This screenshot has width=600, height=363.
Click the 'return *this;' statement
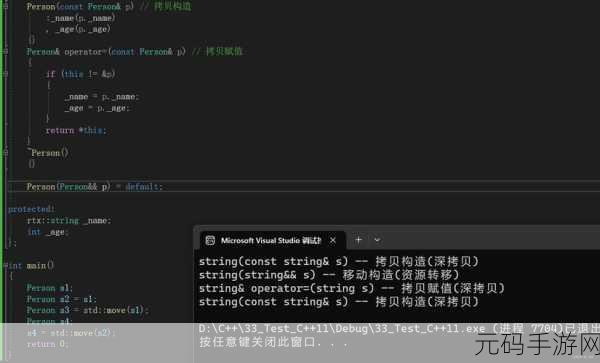pyautogui.click(x=76, y=130)
